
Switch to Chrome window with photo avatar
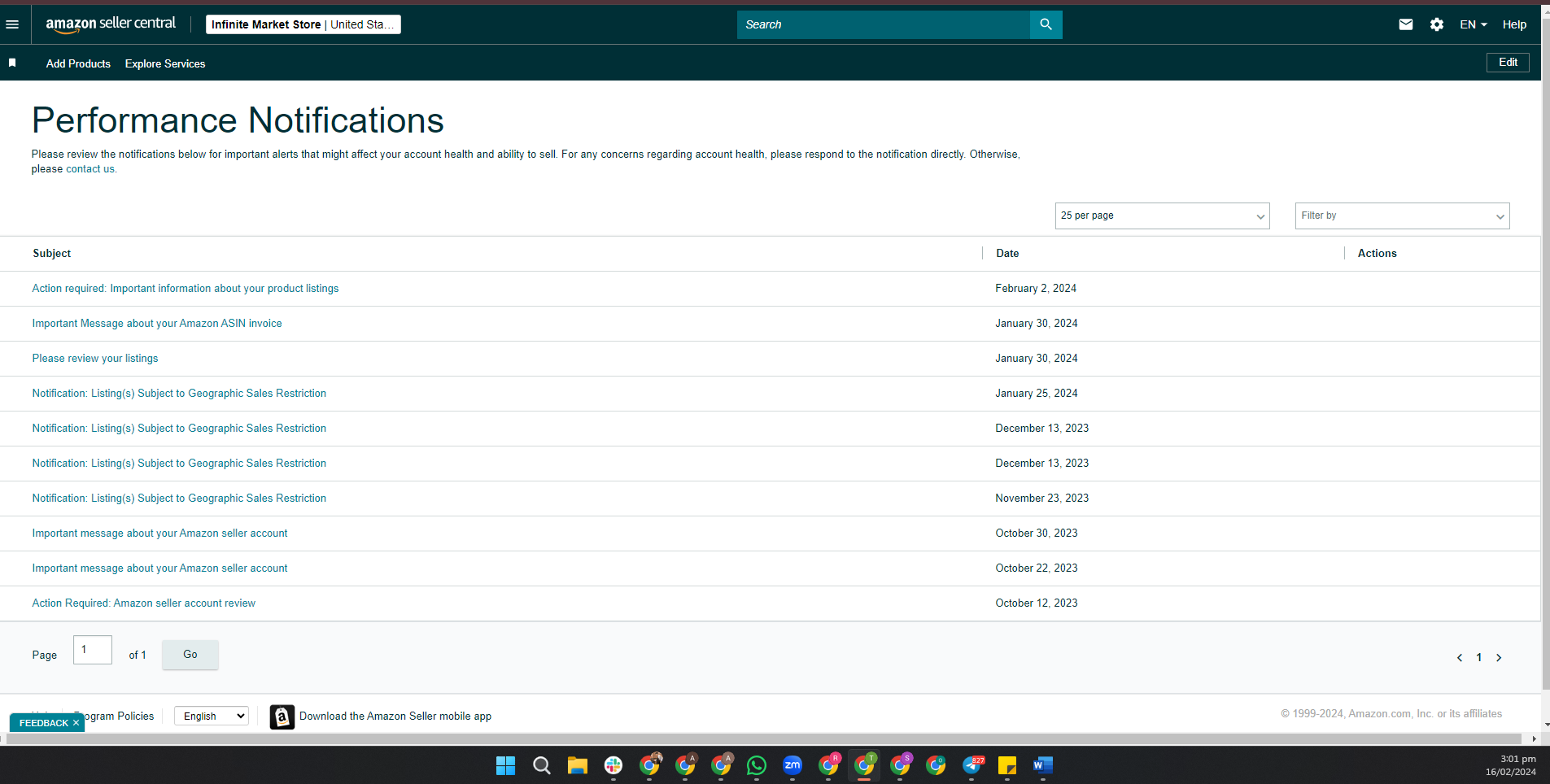[x=649, y=765]
